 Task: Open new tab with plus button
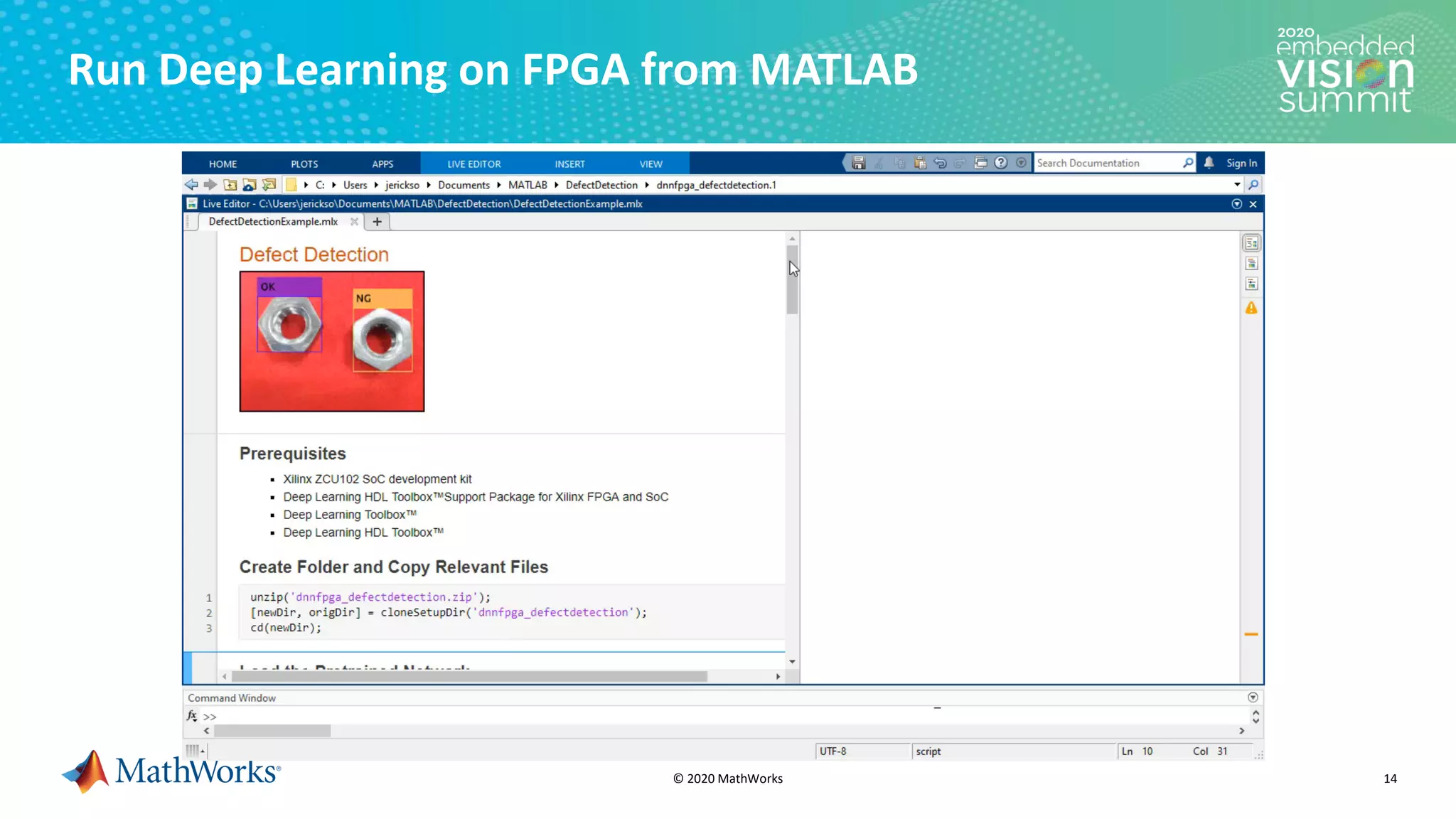[378, 222]
